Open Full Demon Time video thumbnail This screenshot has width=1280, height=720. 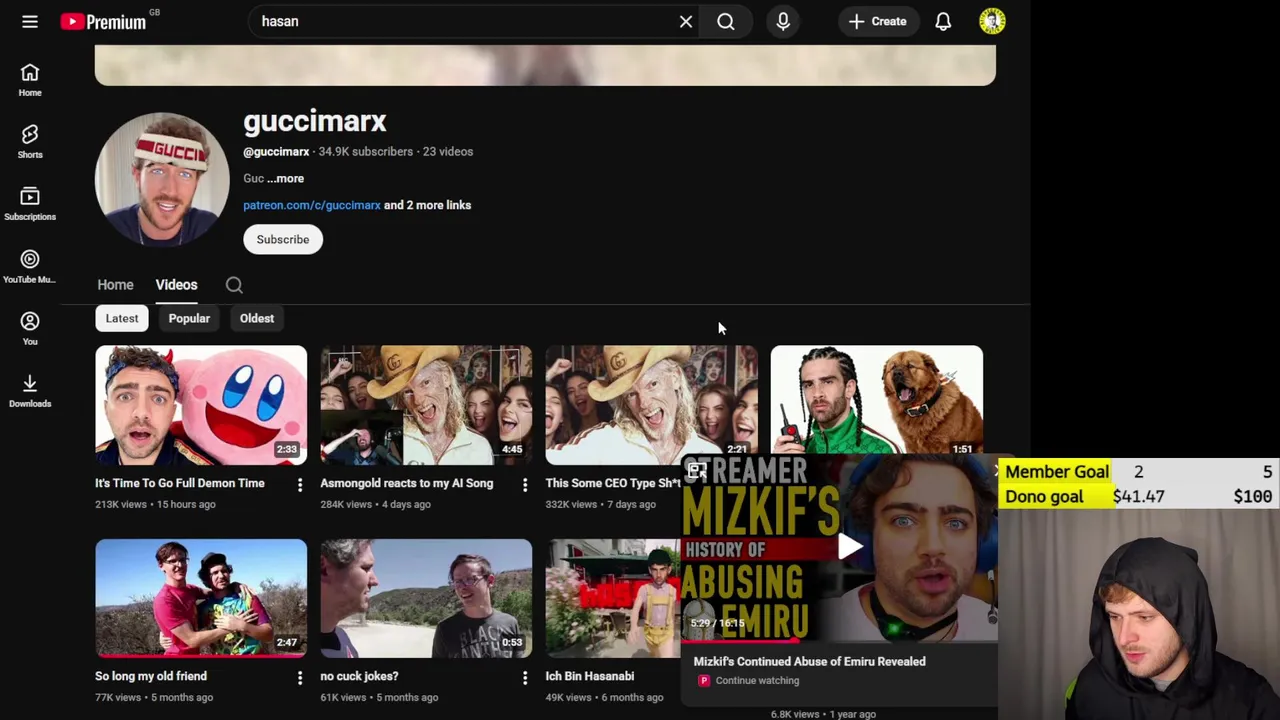click(201, 405)
